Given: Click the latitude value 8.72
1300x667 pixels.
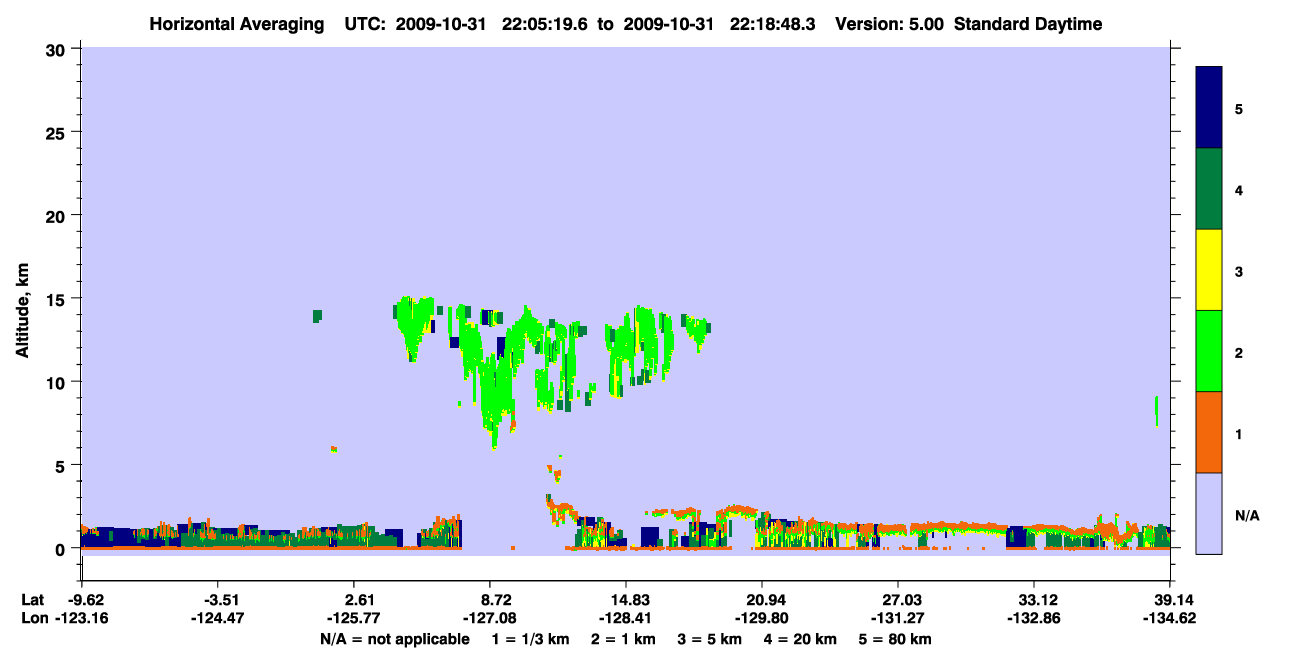Looking at the screenshot, I should 497,600.
